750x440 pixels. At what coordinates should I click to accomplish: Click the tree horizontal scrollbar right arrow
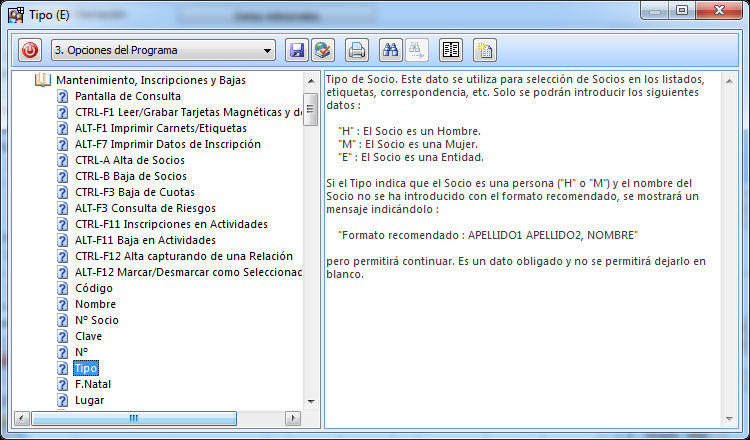coord(293,418)
